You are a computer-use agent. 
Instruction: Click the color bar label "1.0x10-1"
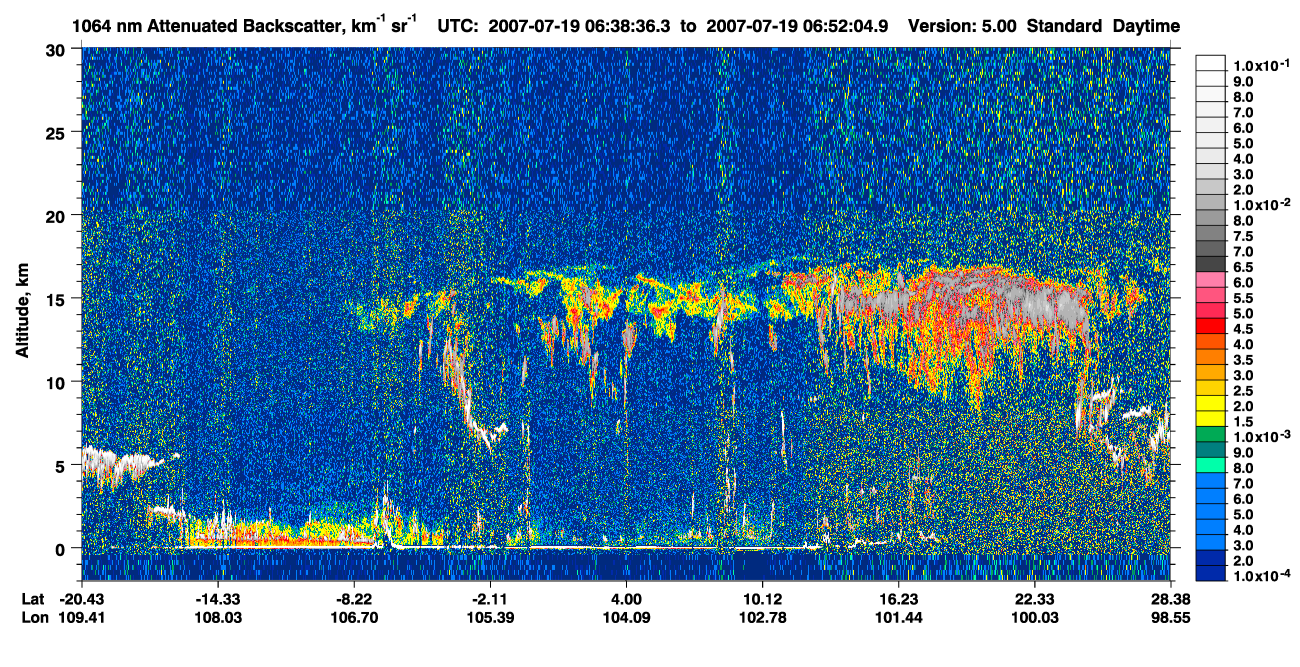pyautogui.click(x=1260, y=64)
